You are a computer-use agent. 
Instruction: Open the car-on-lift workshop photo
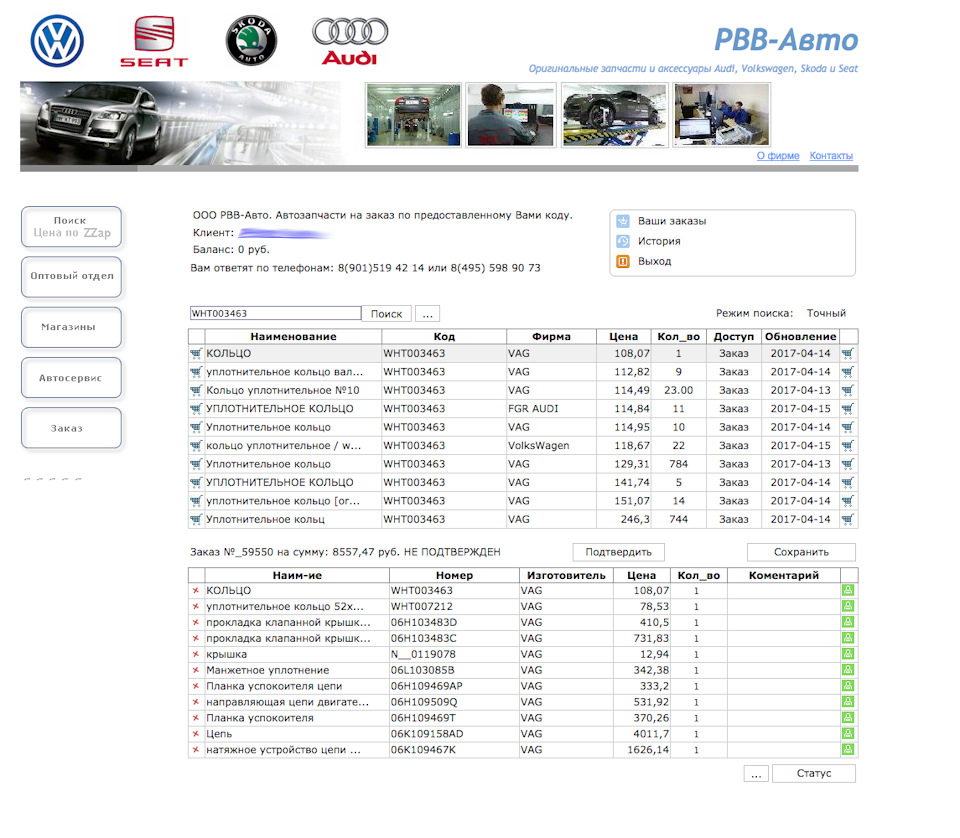coord(413,115)
